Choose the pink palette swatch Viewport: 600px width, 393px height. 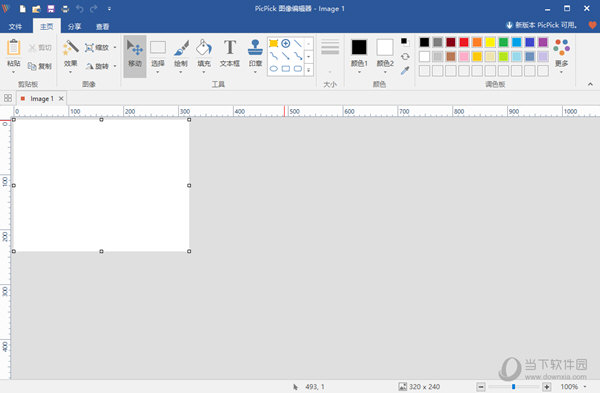click(x=464, y=57)
